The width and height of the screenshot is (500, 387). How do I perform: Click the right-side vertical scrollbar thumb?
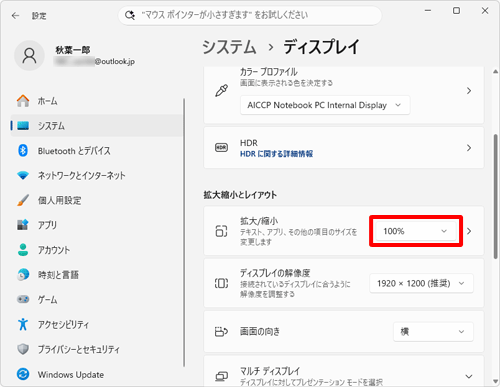(496, 196)
